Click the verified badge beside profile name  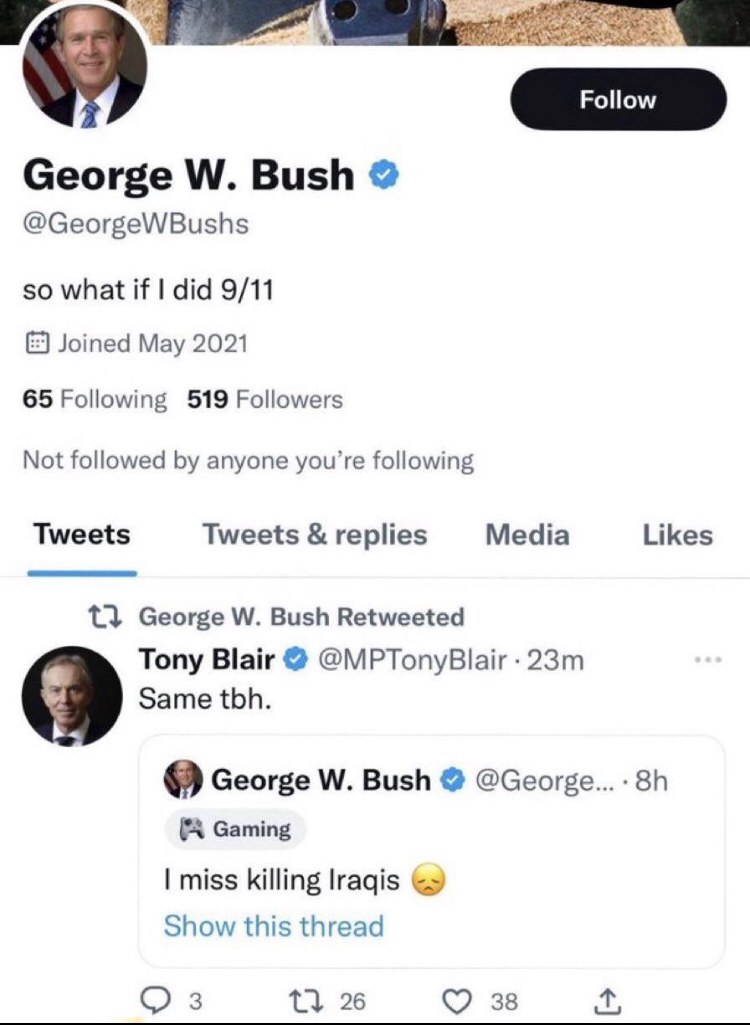click(384, 176)
